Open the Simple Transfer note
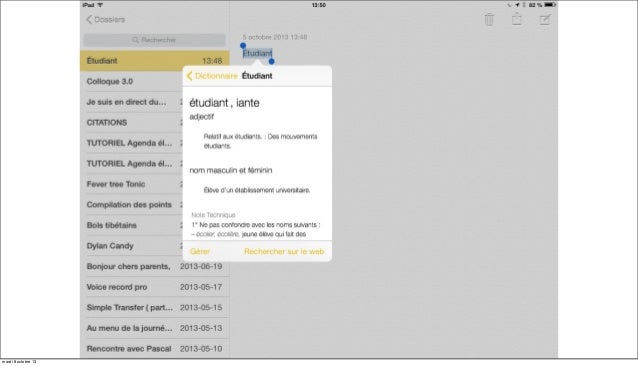Screen dimensions: 638x366 (x=155, y=307)
